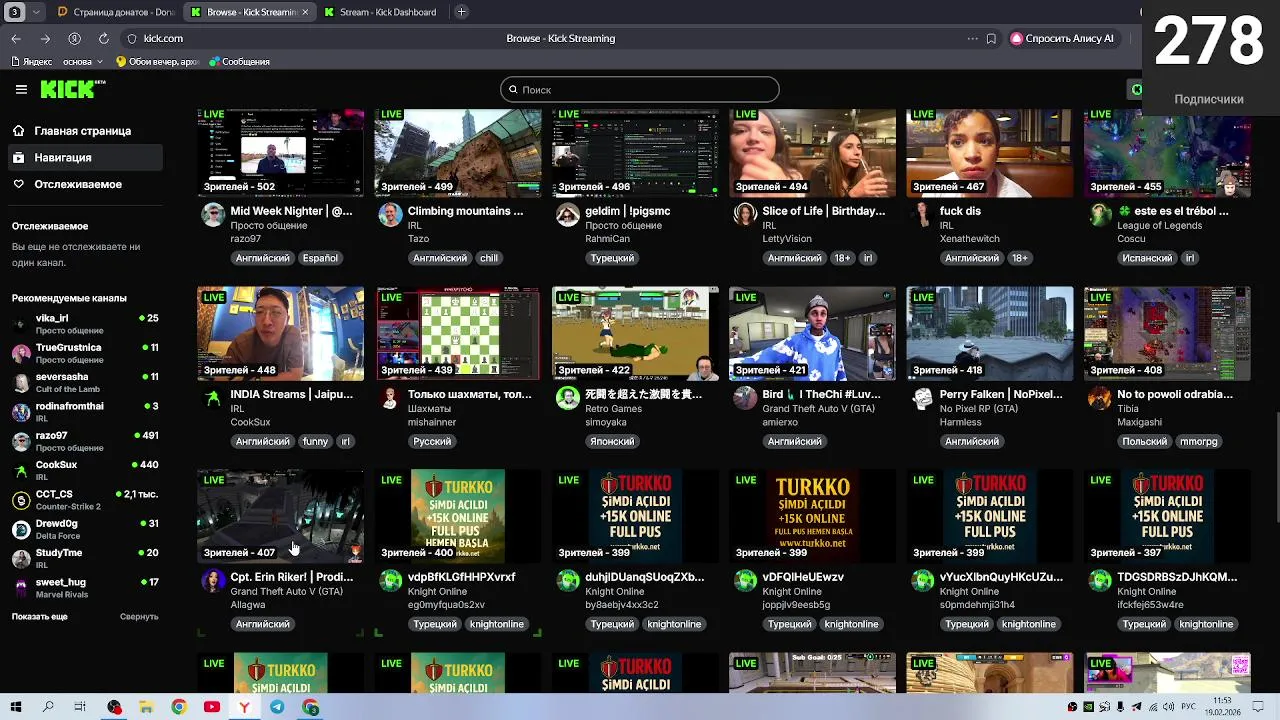The width and height of the screenshot is (1280, 720).
Task: Click the browser forward arrow
Action: point(45,38)
